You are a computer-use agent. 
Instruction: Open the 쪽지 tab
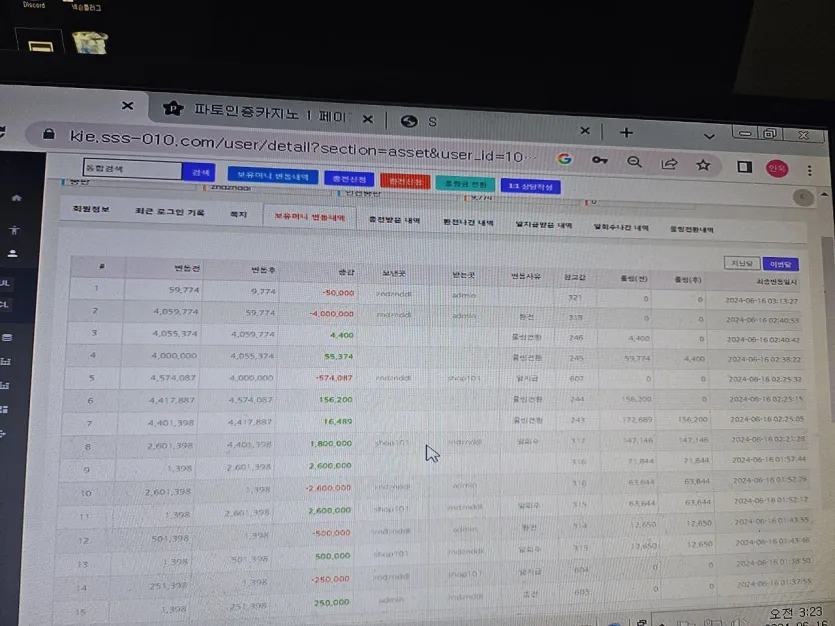(238, 214)
